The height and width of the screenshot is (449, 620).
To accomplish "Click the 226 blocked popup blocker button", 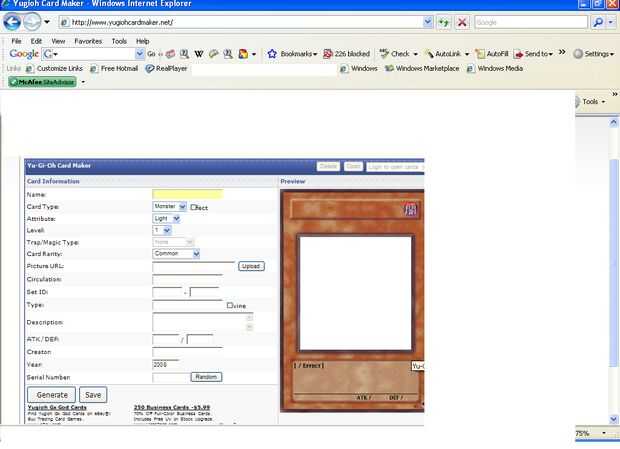I will (346, 54).
